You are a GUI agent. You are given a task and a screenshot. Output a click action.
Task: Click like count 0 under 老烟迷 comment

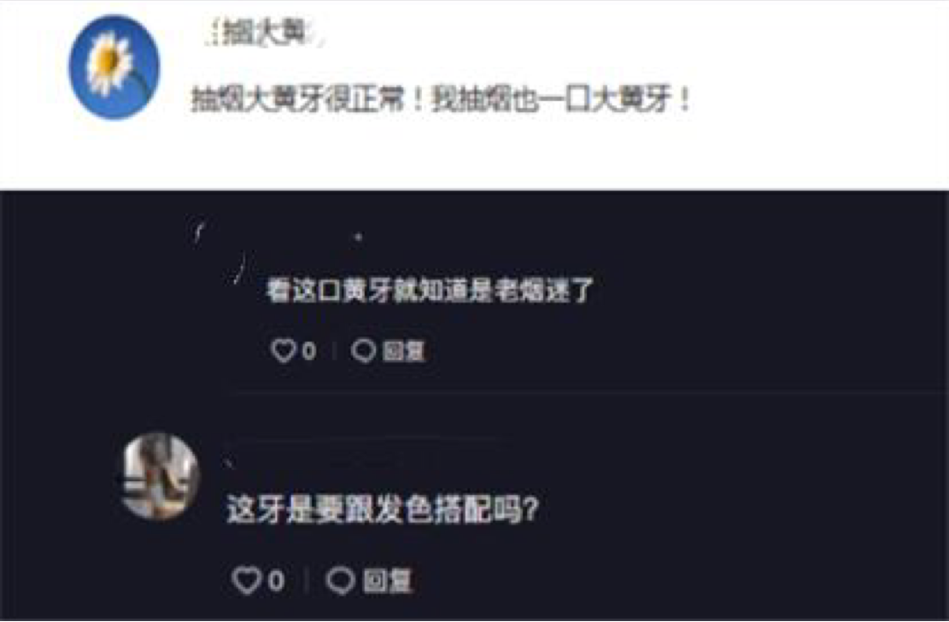pyautogui.click(x=309, y=351)
